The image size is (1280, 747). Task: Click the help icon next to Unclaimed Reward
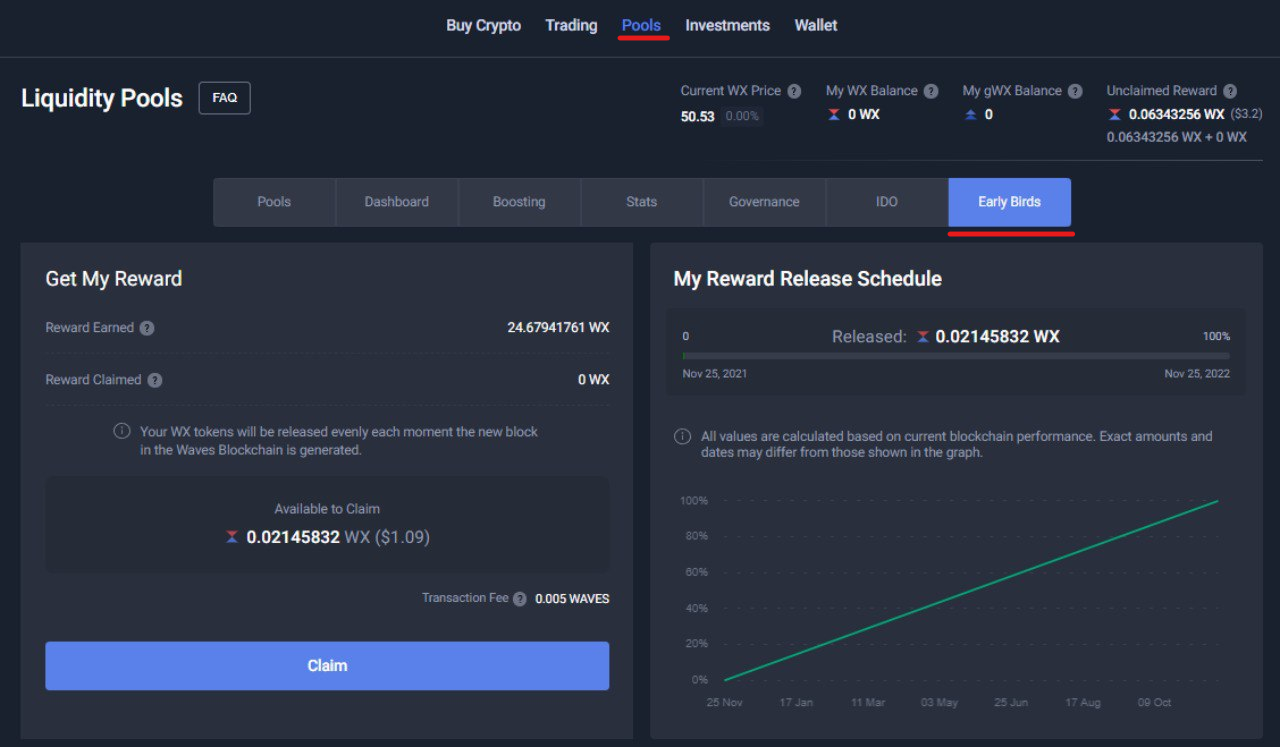pos(1230,91)
